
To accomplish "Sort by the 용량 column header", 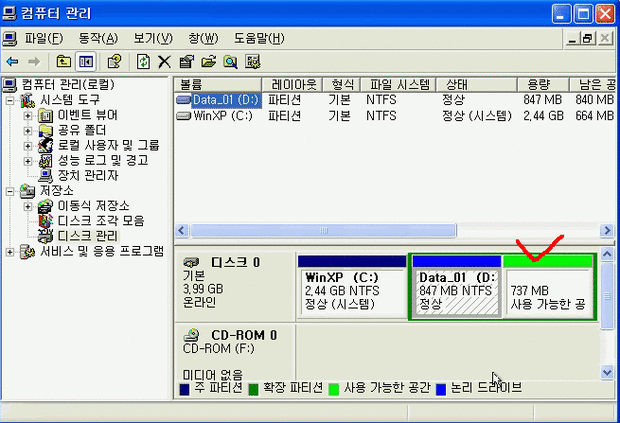I will pos(543,84).
